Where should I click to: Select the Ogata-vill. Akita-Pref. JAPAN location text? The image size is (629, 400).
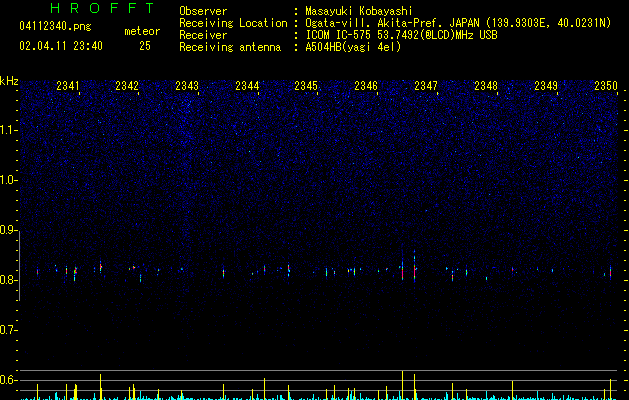458,23
